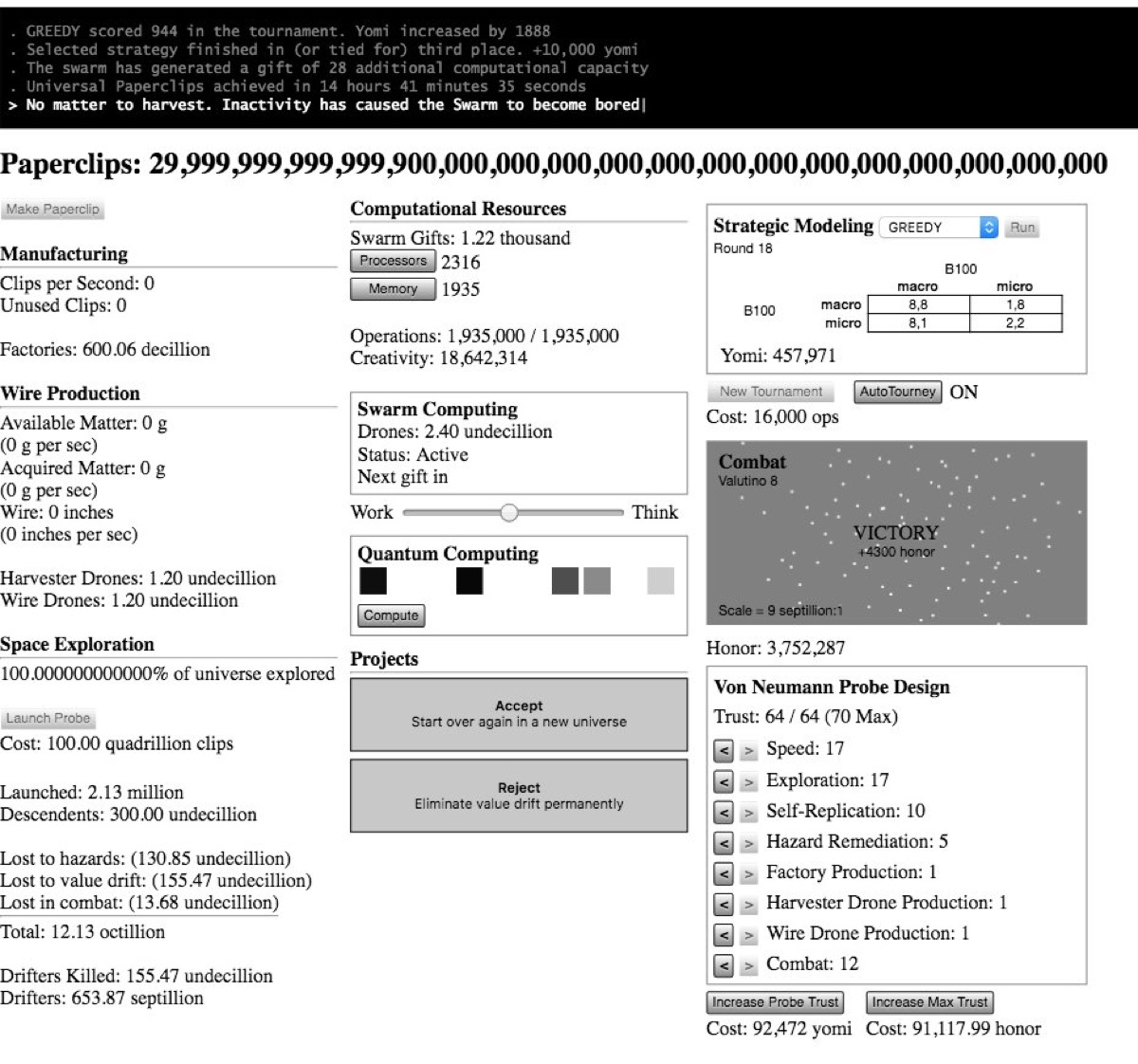Viewport: 1138px width, 1064px height.
Task: Click the Yomi: 457,971 value
Action: pyautogui.click(x=778, y=356)
